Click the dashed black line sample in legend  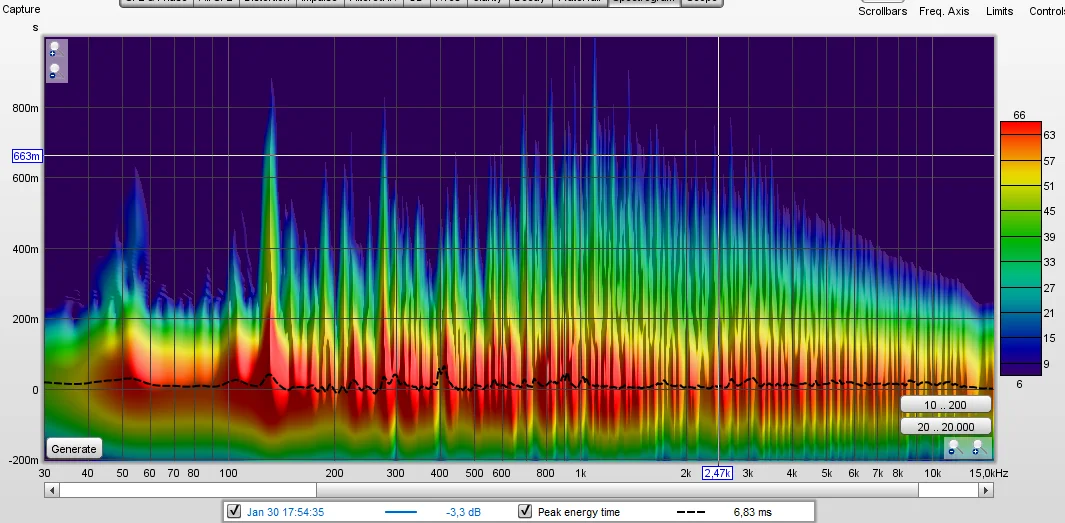click(691, 512)
